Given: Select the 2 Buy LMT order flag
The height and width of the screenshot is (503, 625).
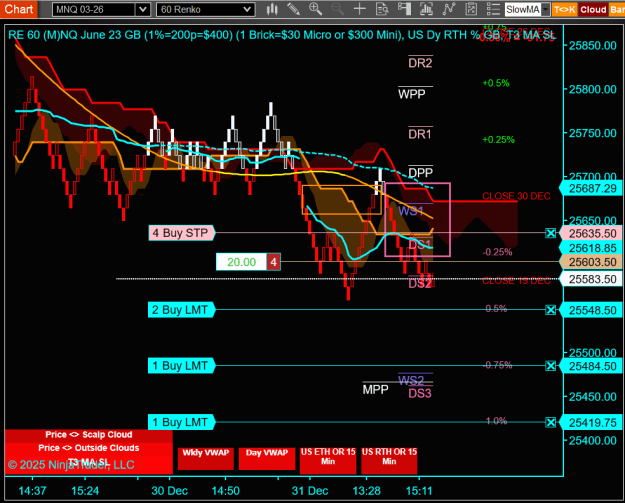Looking at the screenshot, I should coord(181,310).
